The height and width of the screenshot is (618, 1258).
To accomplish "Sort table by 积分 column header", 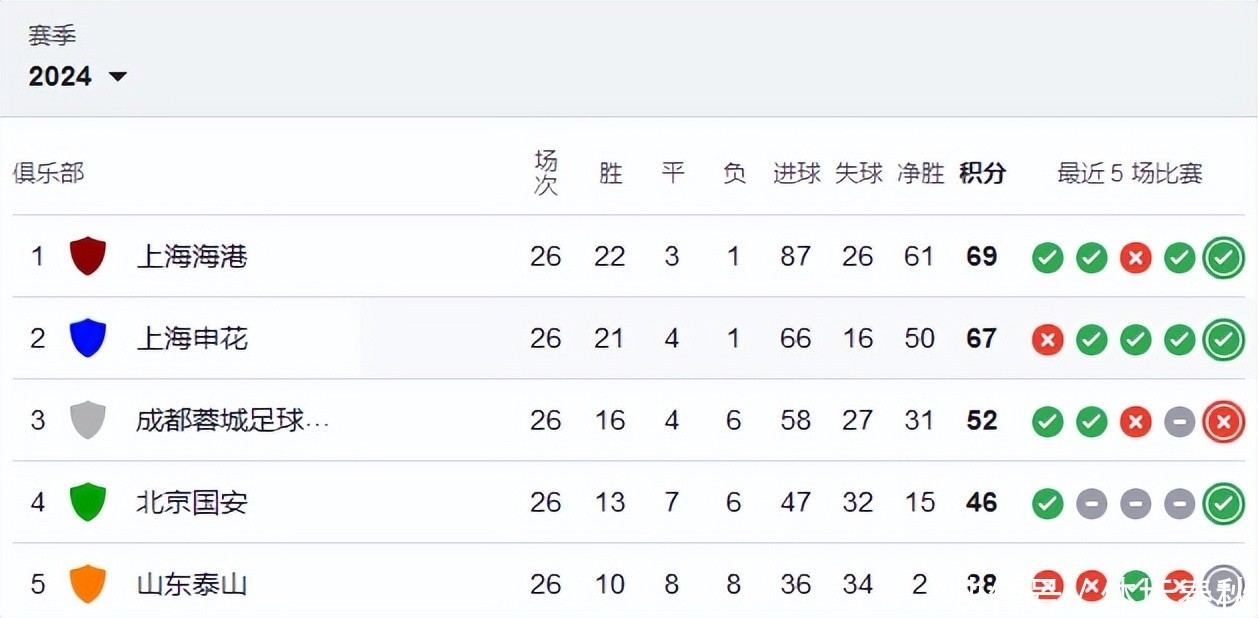I will tap(982, 173).
